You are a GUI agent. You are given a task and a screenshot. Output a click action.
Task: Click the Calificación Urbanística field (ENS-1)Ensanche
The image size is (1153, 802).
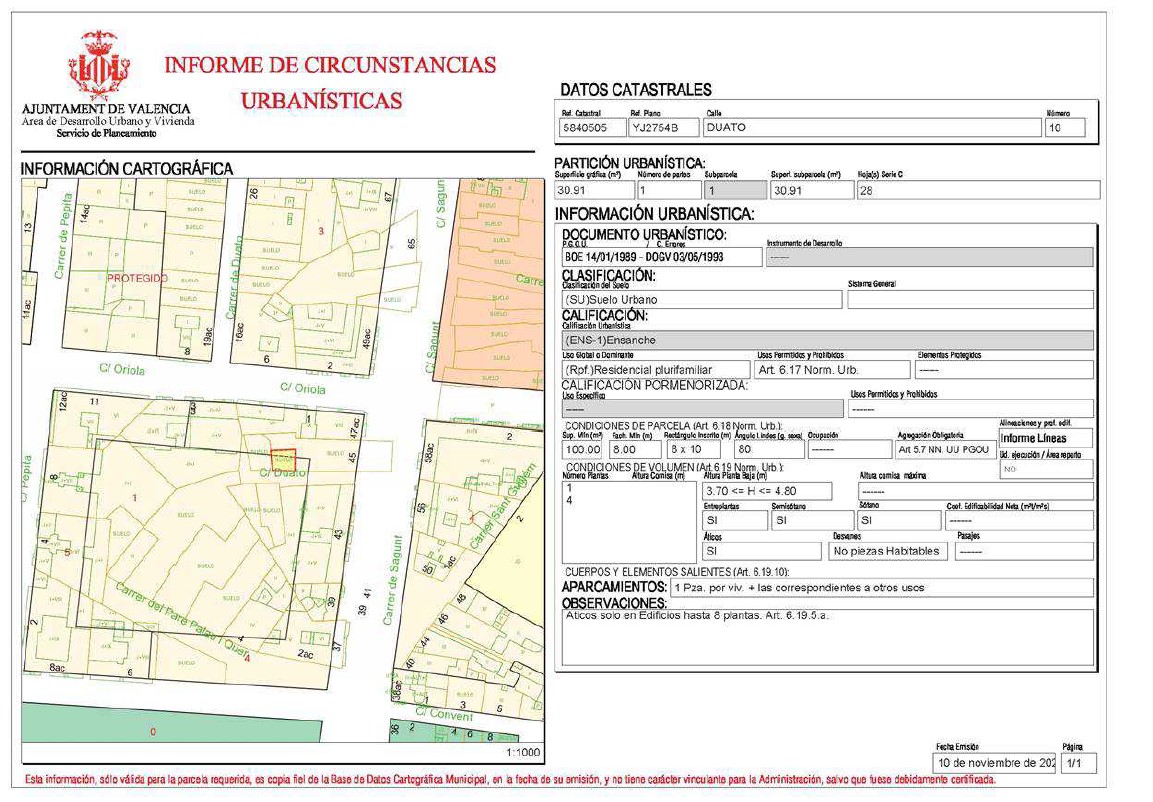tap(828, 340)
